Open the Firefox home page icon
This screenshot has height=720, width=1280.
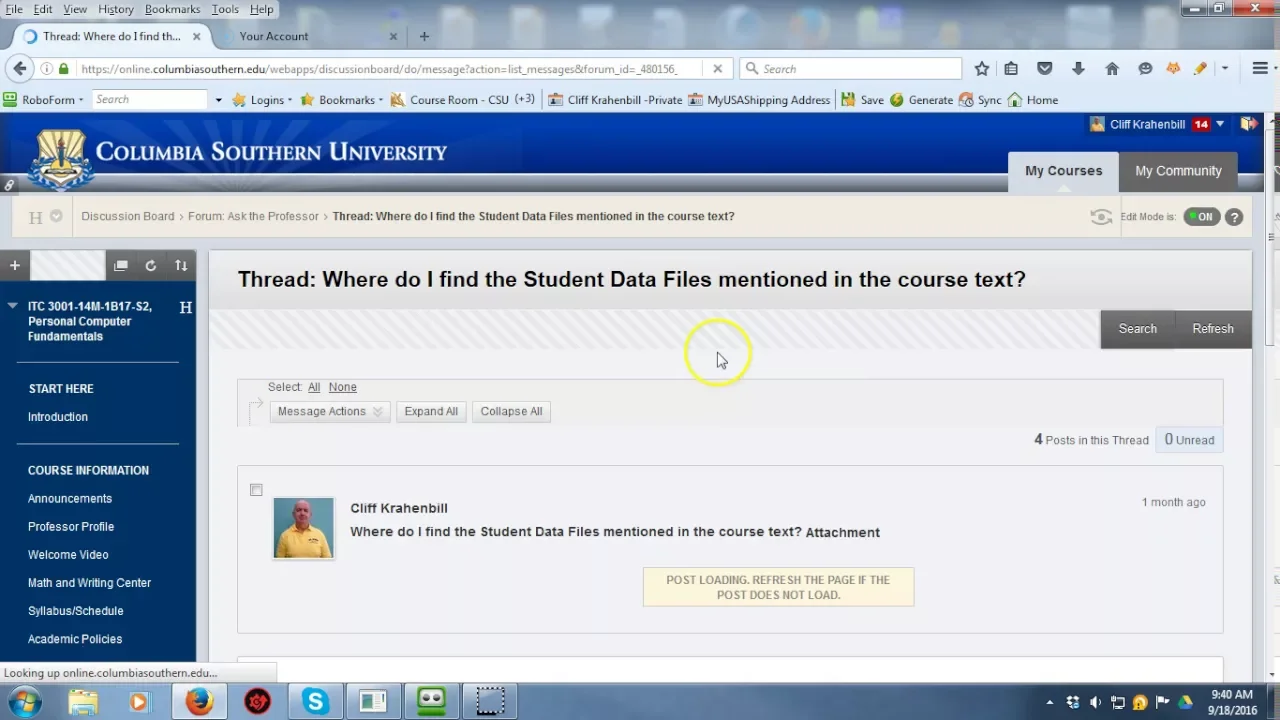tap(1111, 68)
